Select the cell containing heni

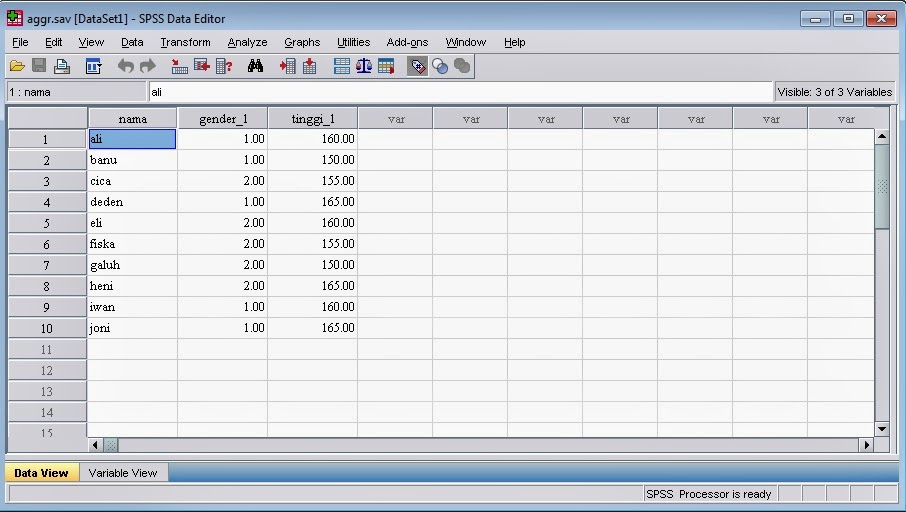coord(132,286)
